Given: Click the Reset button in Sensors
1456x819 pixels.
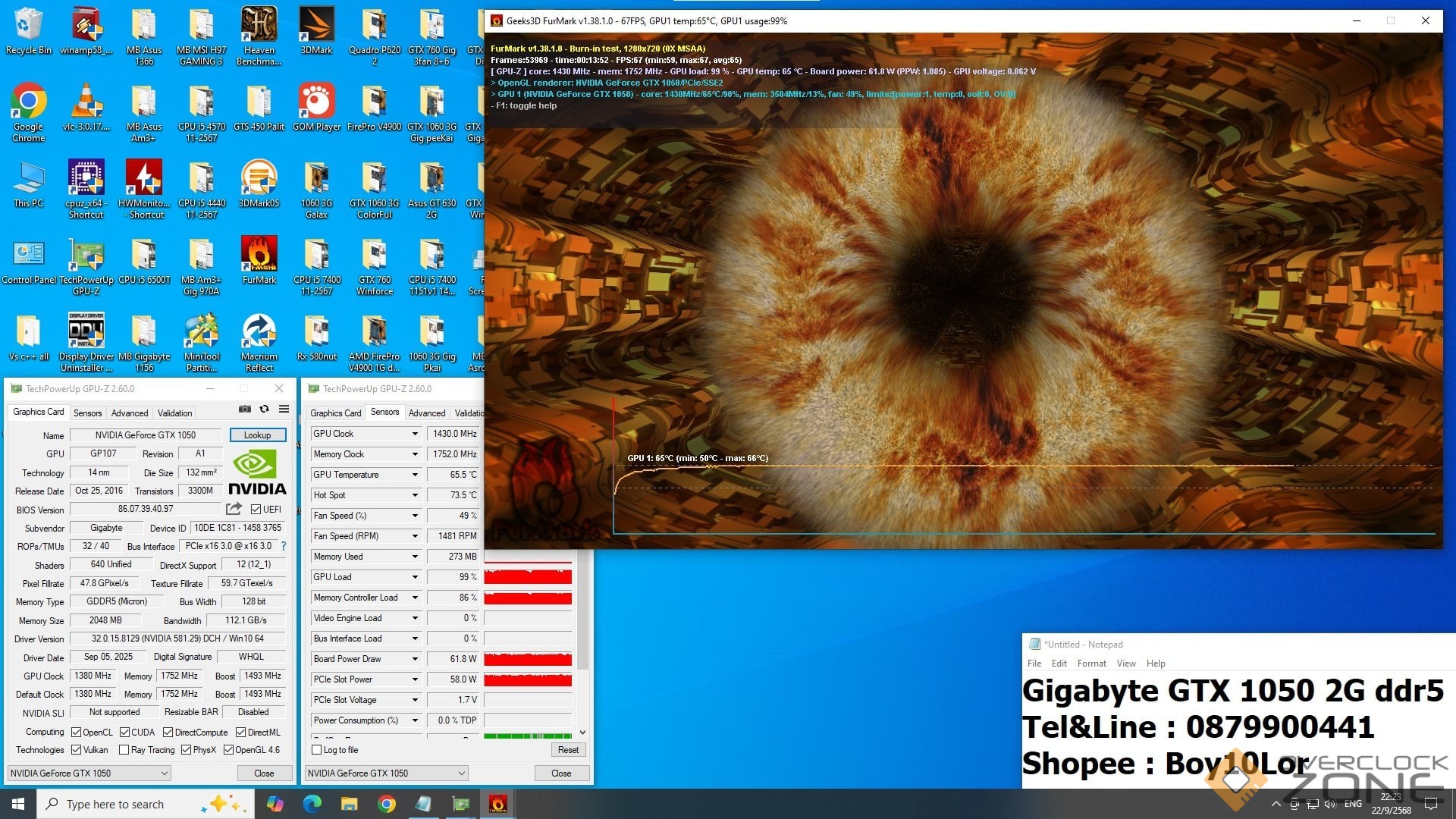Looking at the screenshot, I should pos(568,750).
